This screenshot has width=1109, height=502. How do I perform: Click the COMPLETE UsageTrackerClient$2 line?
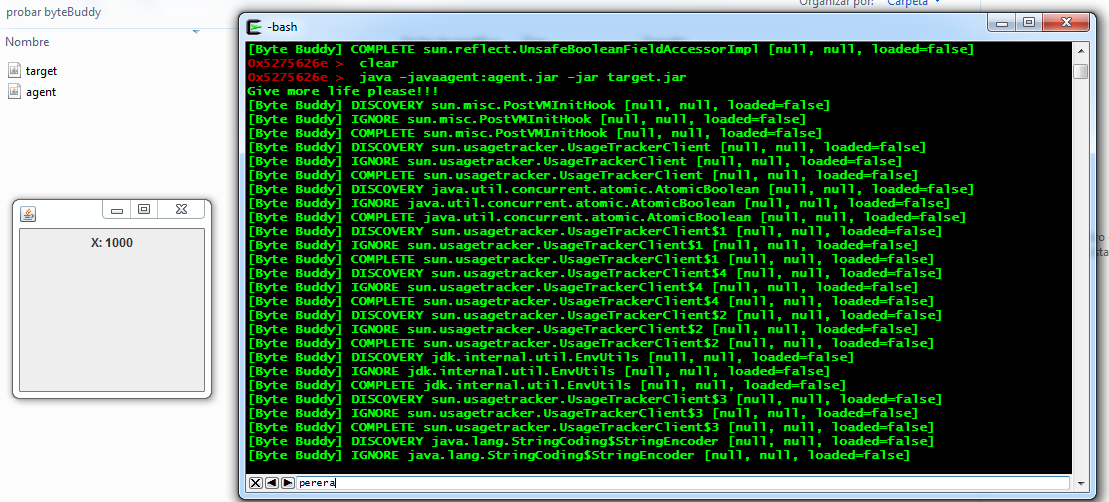591,343
